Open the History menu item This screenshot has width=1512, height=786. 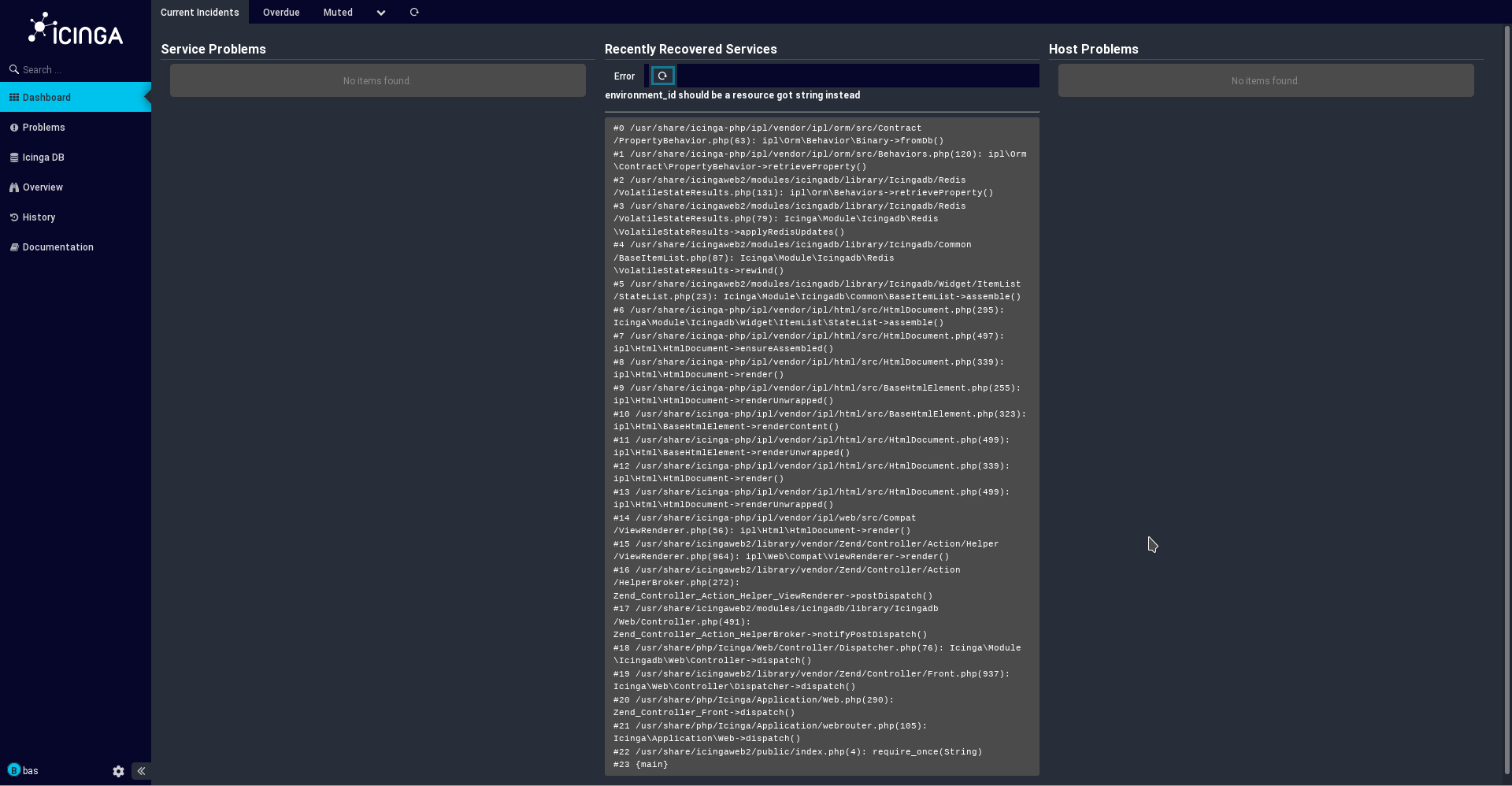[x=76, y=217]
